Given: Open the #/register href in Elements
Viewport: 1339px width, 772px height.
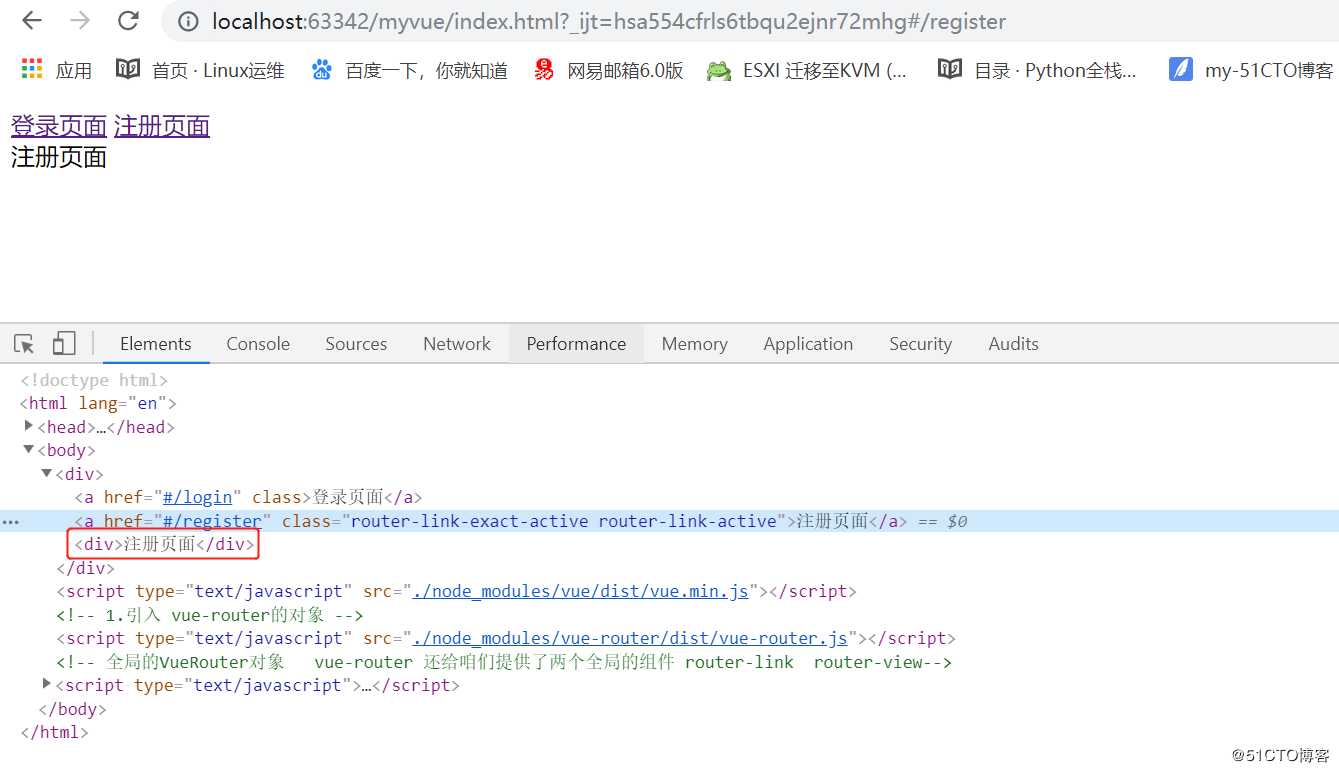Looking at the screenshot, I should point(212,521).
